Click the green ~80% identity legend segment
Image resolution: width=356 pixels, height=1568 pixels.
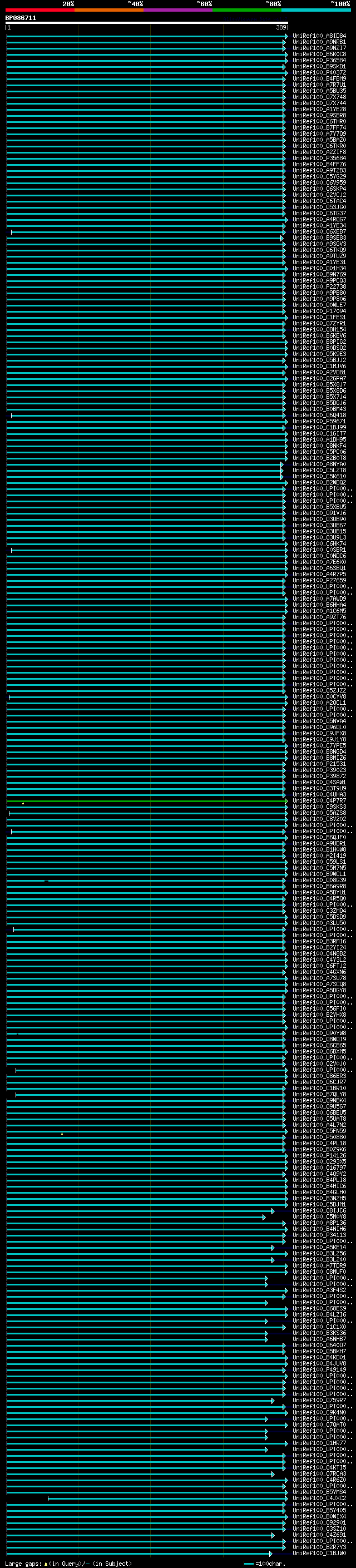(x=247, y=10)
